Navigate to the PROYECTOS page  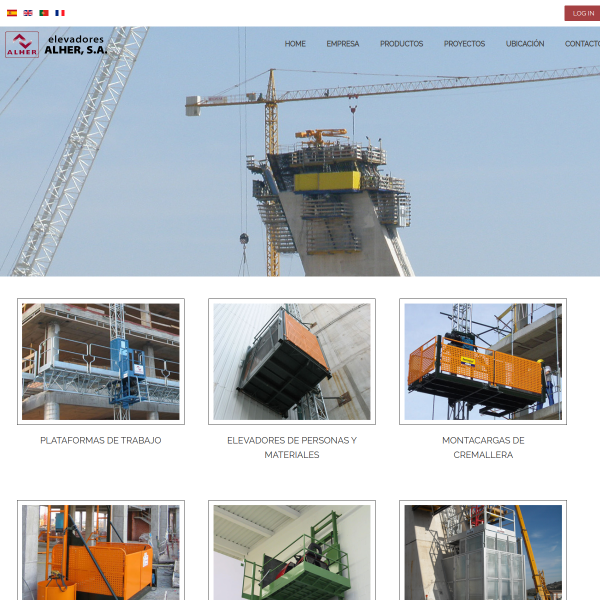[x=464, y=44]
